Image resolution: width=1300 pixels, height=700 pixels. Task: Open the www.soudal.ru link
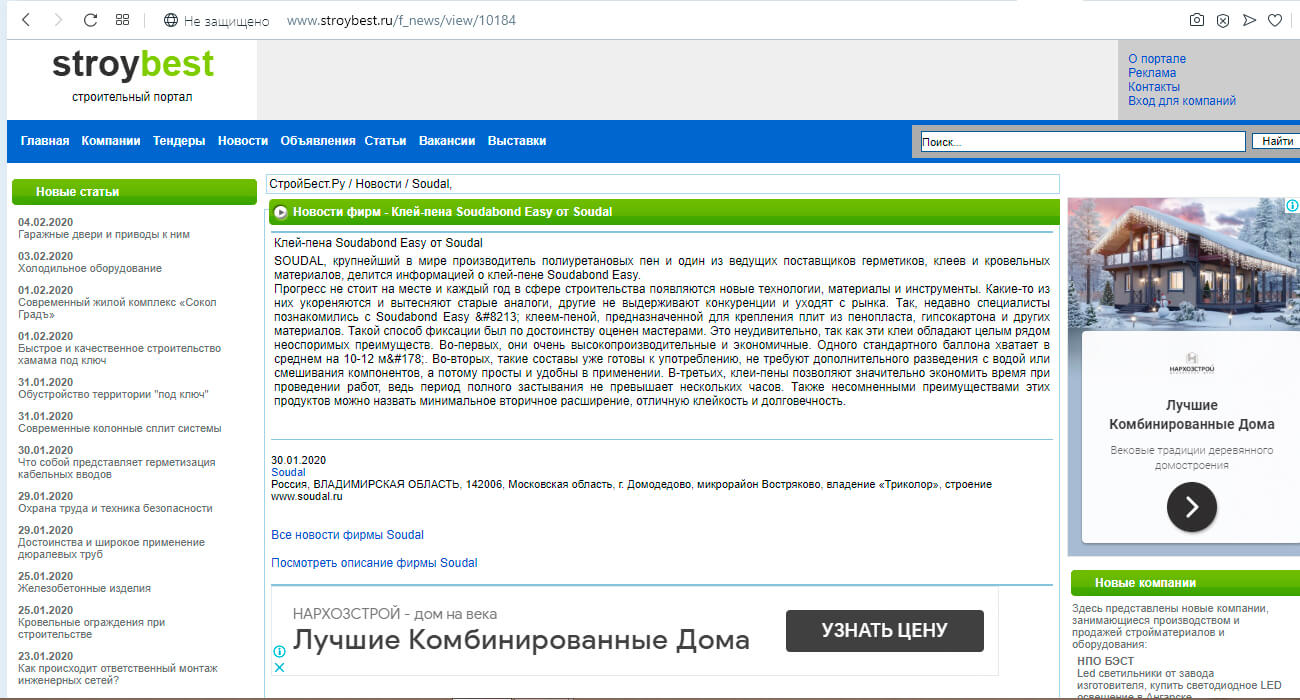point(307,496)
